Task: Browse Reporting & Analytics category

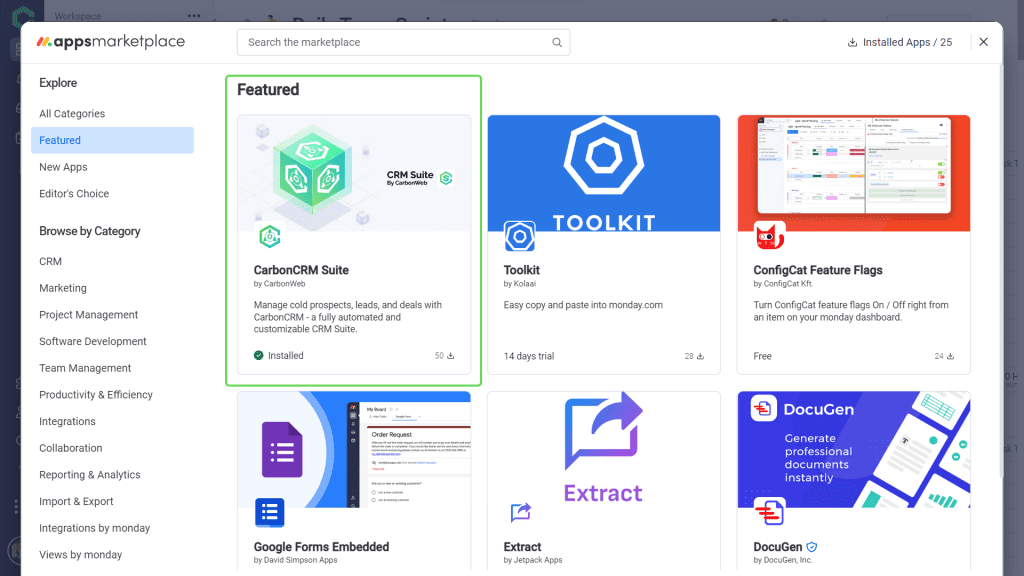Action: (89, 475)
